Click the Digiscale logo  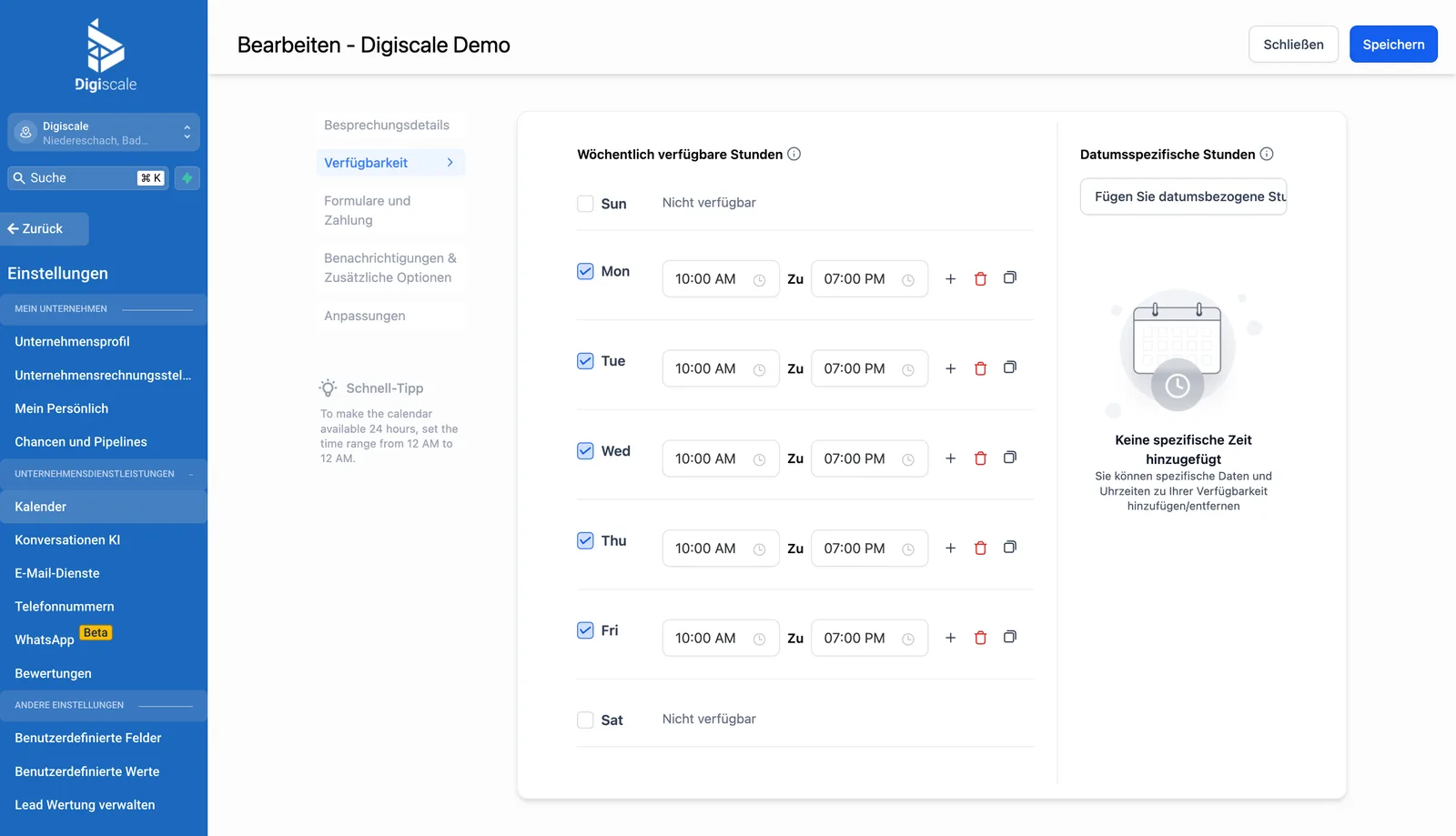pyautogui.click(x=106, y=55)
